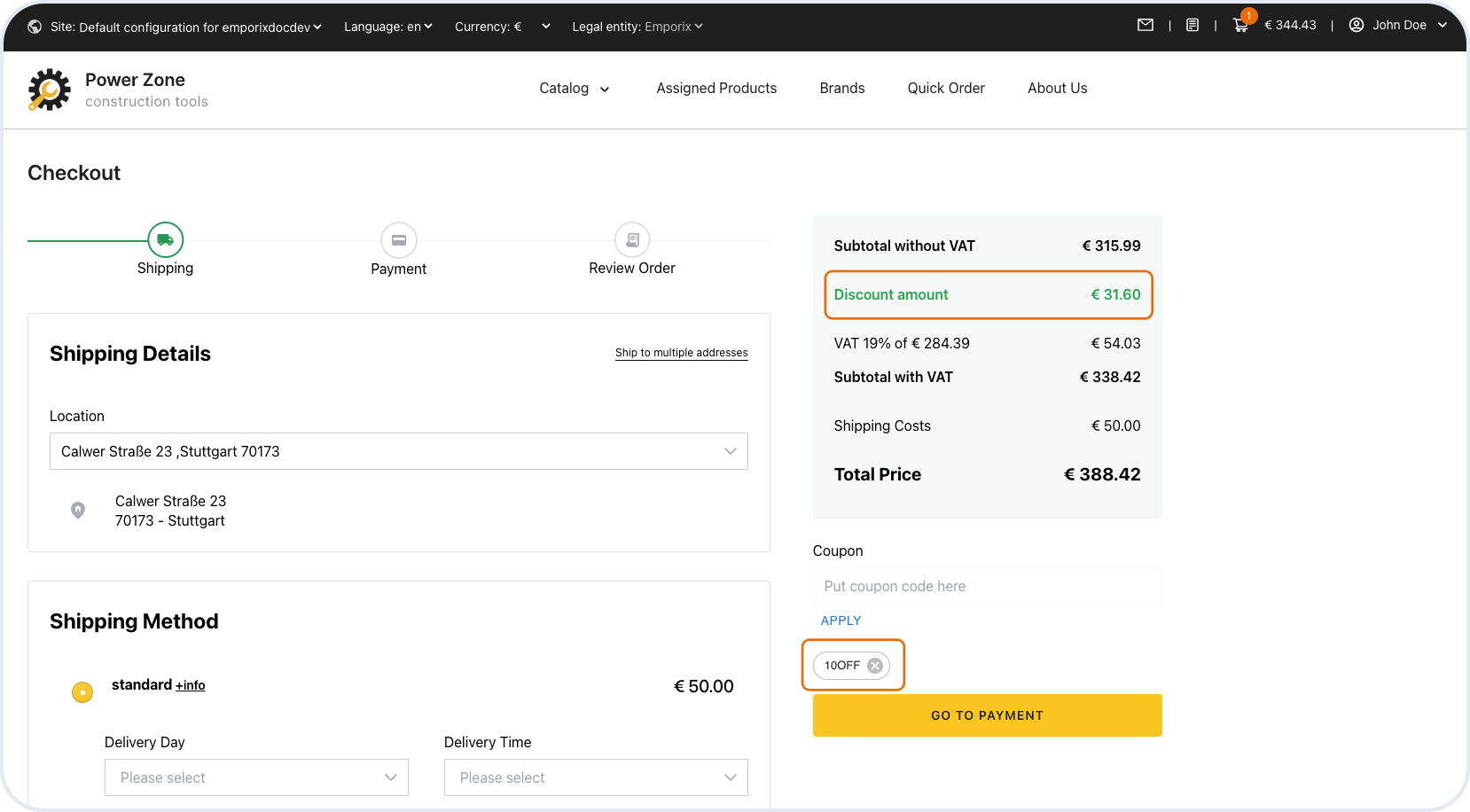Open the Delivery Time dropdown
This screenshot has height=812, width=1470.
(596, 777)
